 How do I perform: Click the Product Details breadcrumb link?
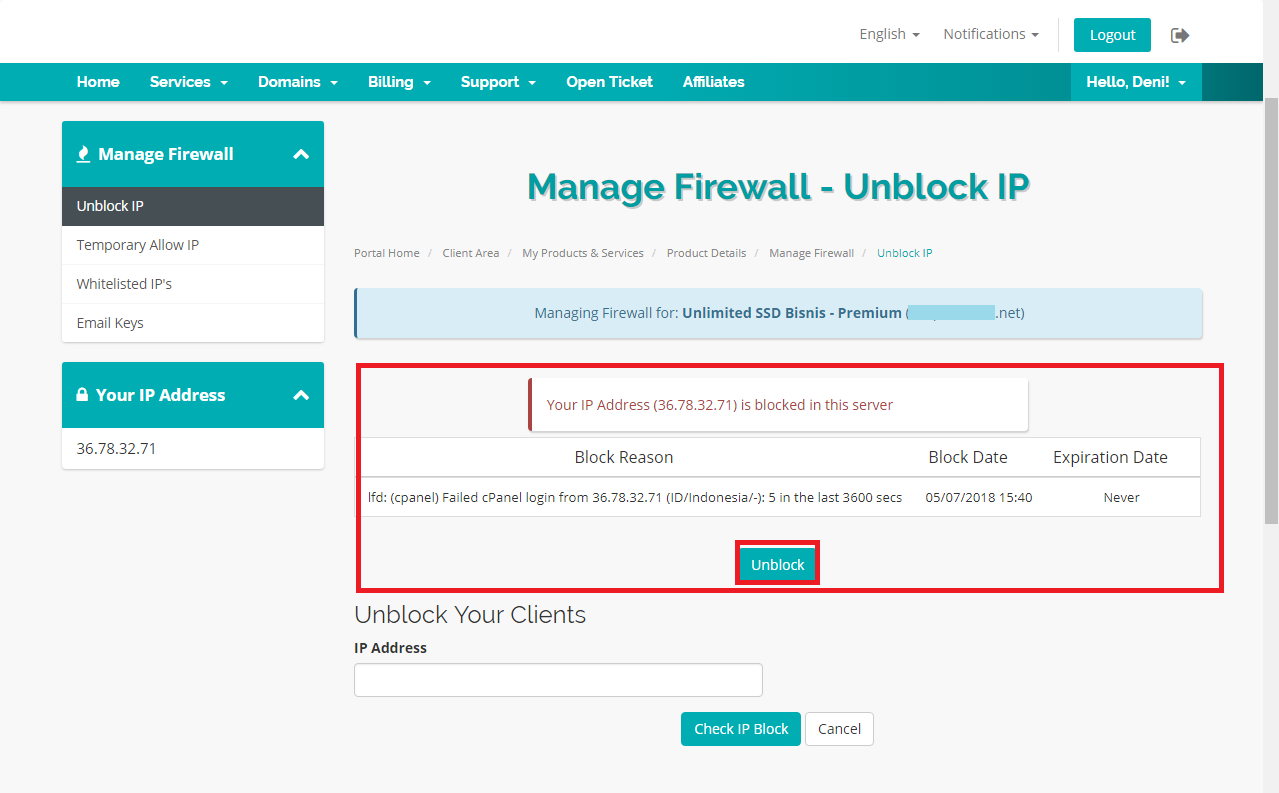[706, 253]
